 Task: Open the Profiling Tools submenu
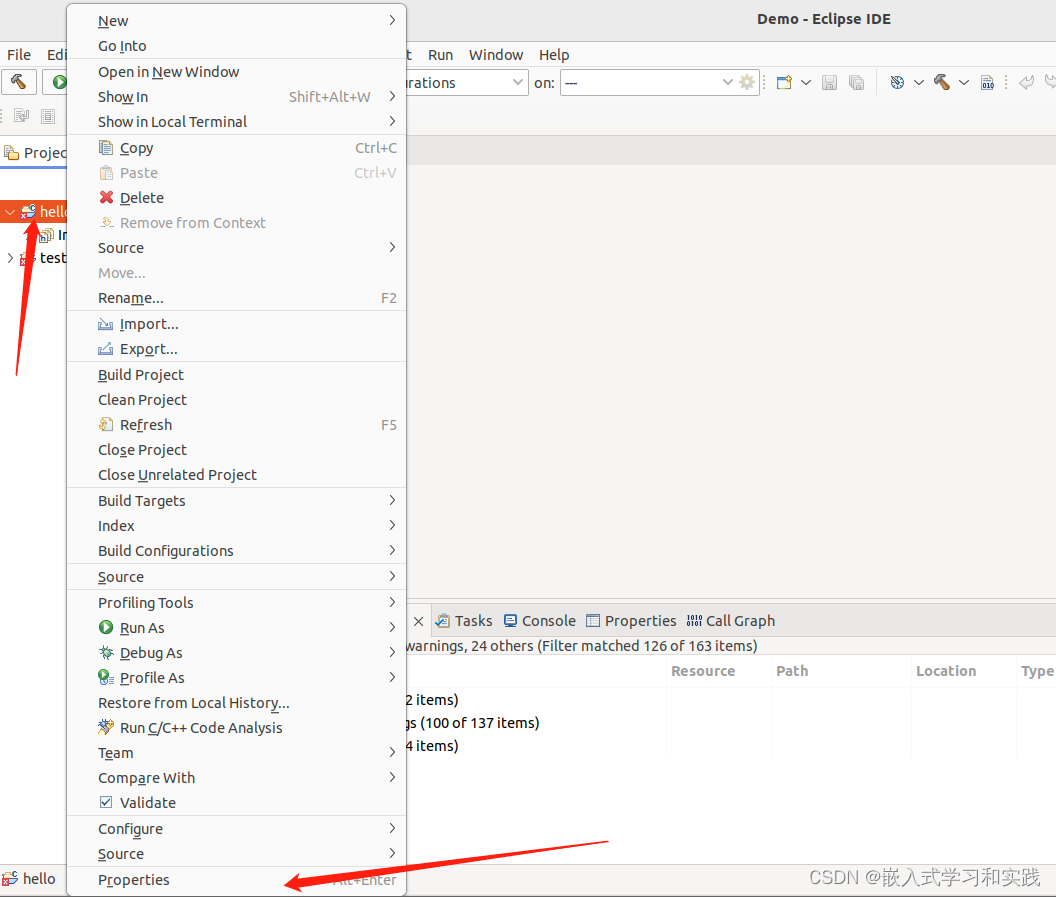click(236, 602)
